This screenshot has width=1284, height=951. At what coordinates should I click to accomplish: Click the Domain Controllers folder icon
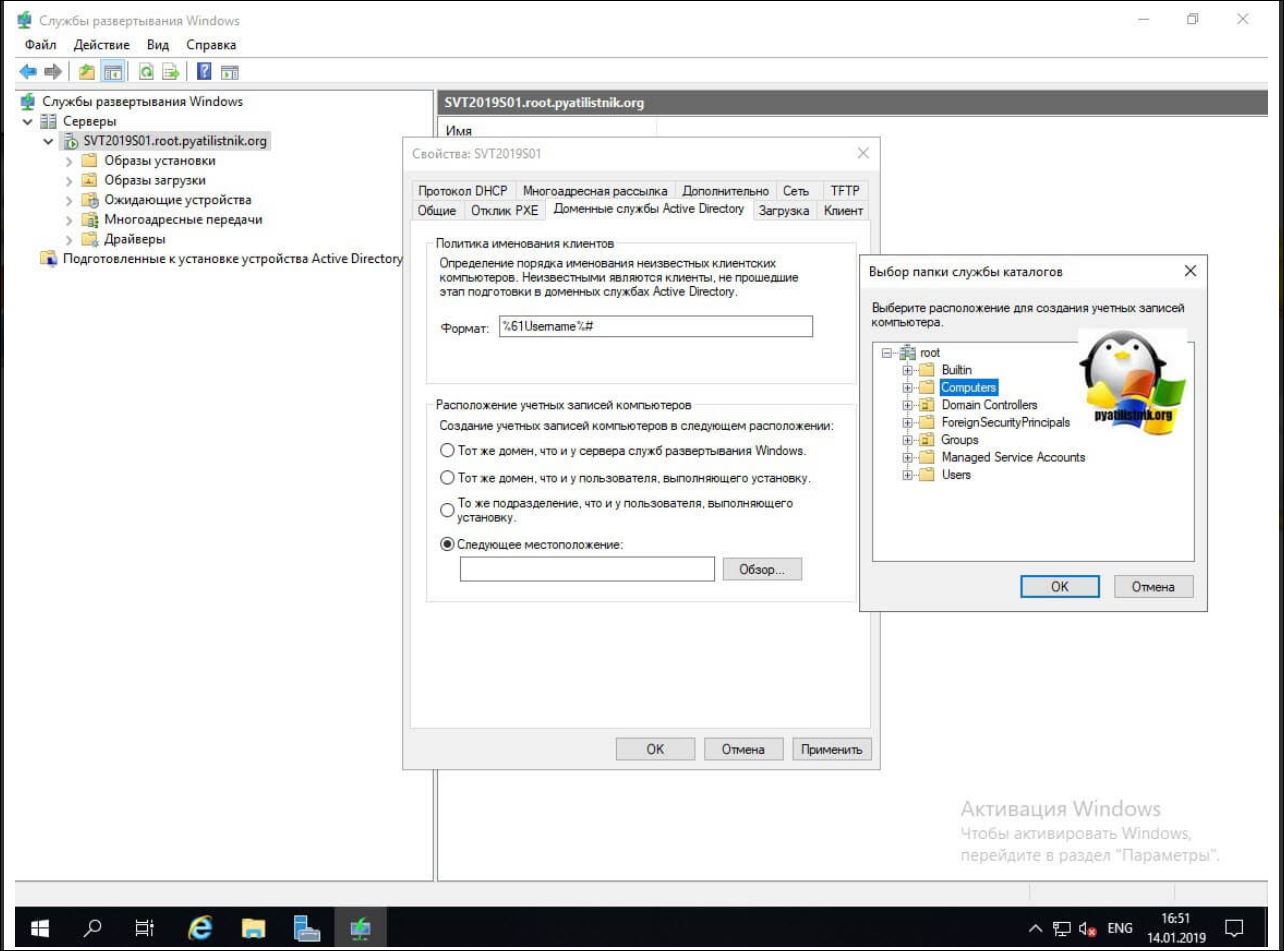927,405
